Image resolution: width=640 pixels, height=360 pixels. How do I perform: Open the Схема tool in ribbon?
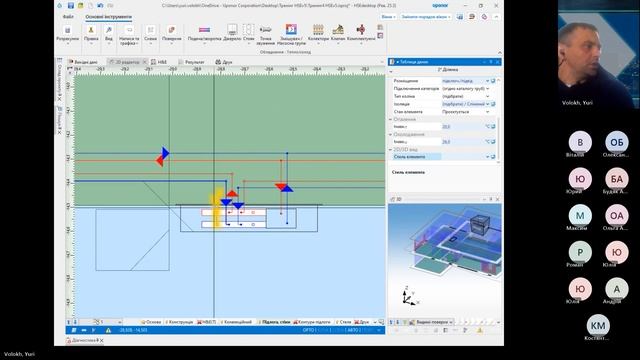[x=150, y=34]
